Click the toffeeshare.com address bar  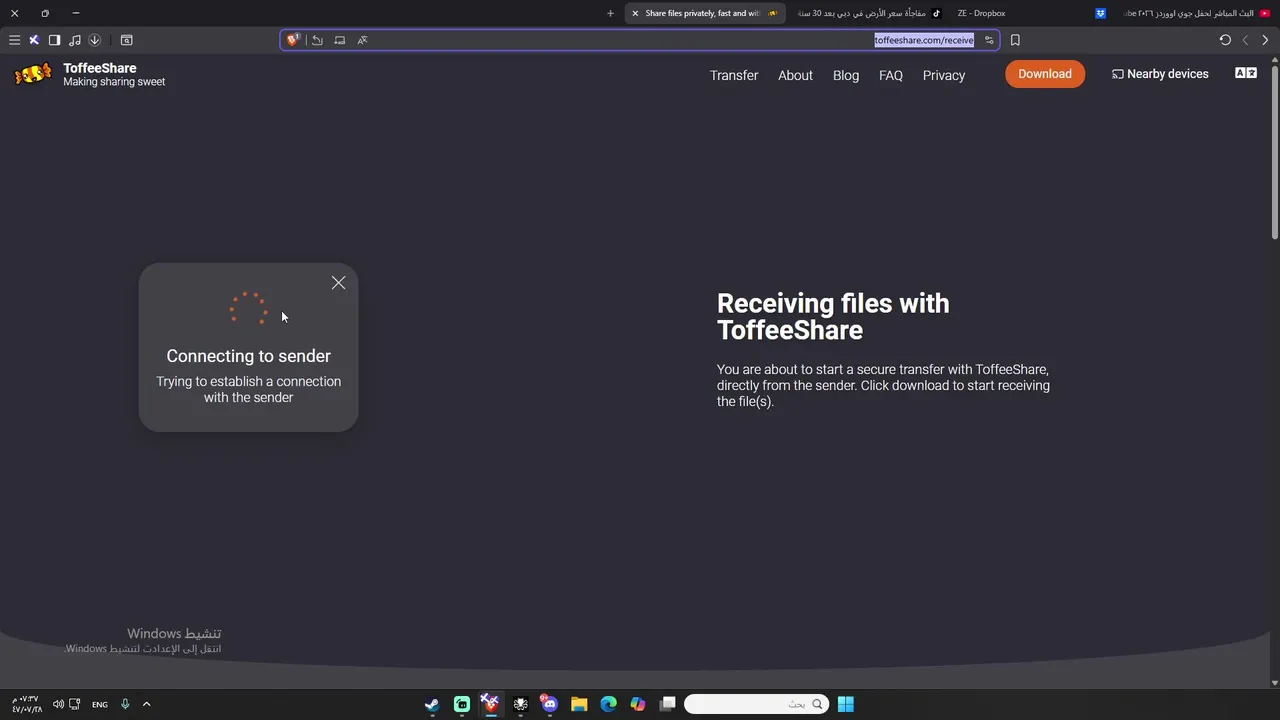tap(640, 40)
